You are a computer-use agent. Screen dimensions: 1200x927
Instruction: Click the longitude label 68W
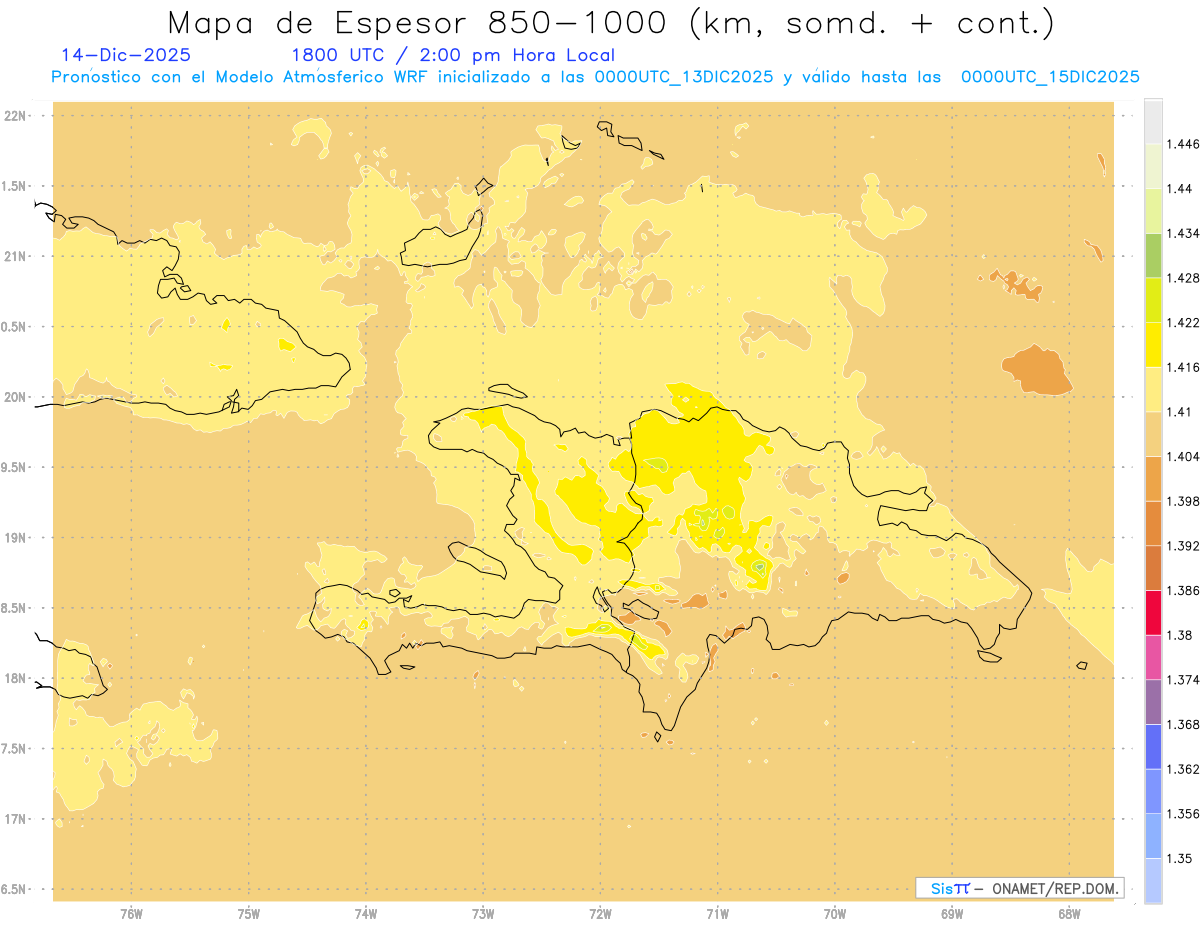1069,914
